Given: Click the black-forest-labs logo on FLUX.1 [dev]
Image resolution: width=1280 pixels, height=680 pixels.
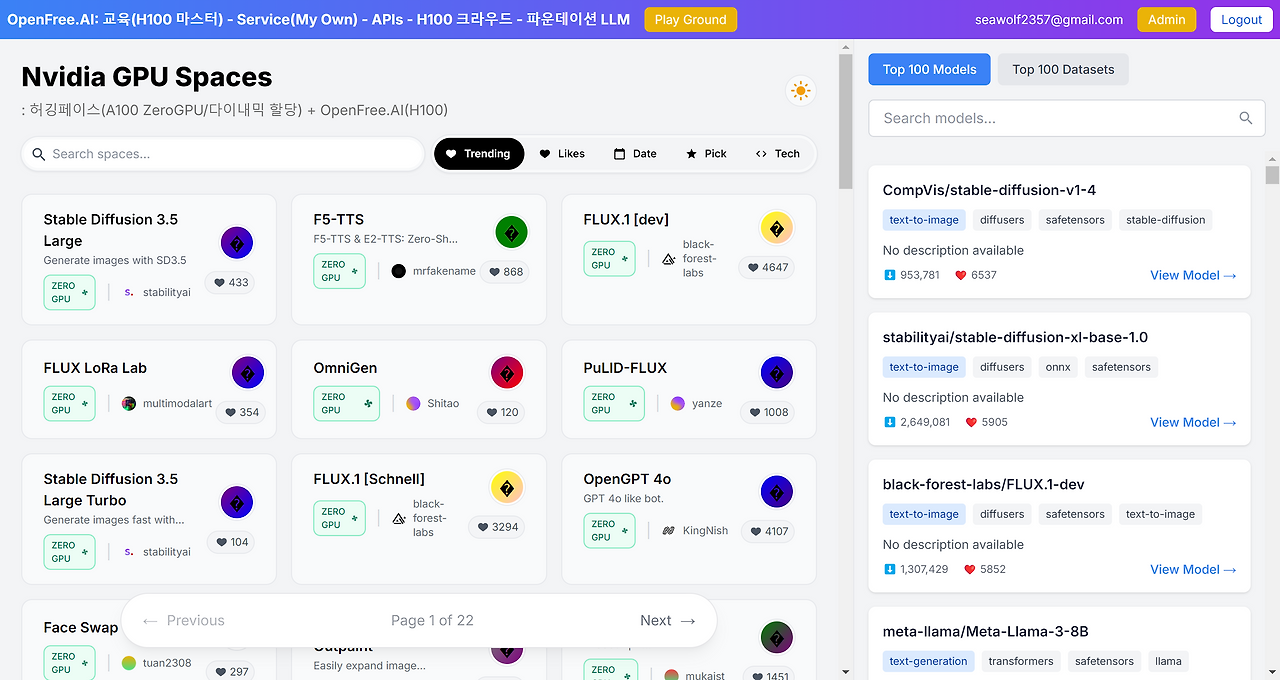Looking at the screenshot, I should 669,259.
